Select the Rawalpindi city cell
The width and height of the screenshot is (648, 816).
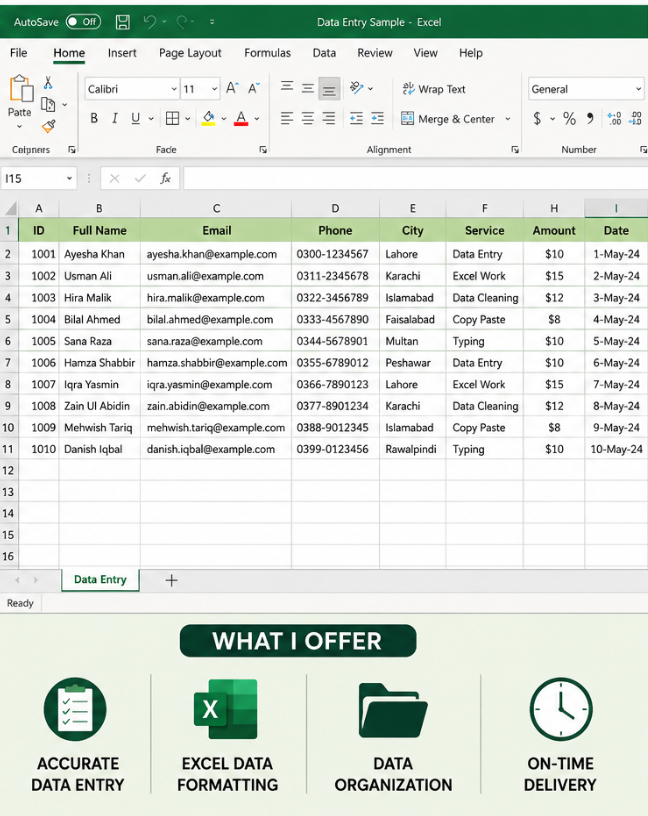413,449
